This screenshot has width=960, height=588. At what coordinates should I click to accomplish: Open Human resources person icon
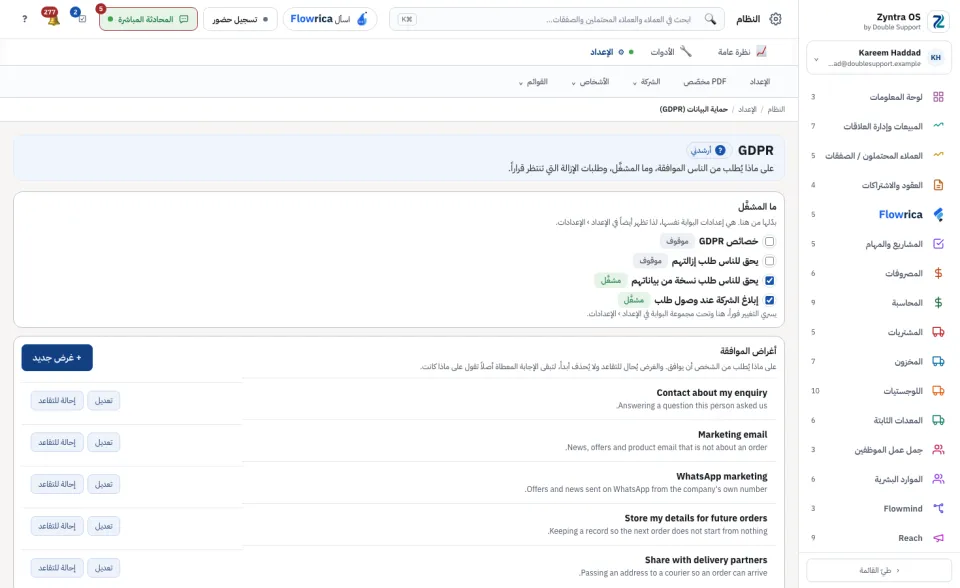pos(938,479)
